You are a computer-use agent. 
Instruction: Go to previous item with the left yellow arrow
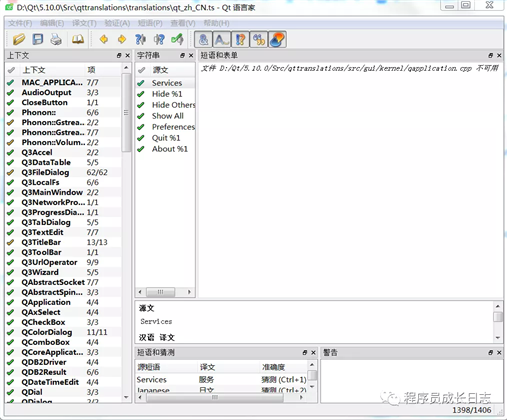104,39
